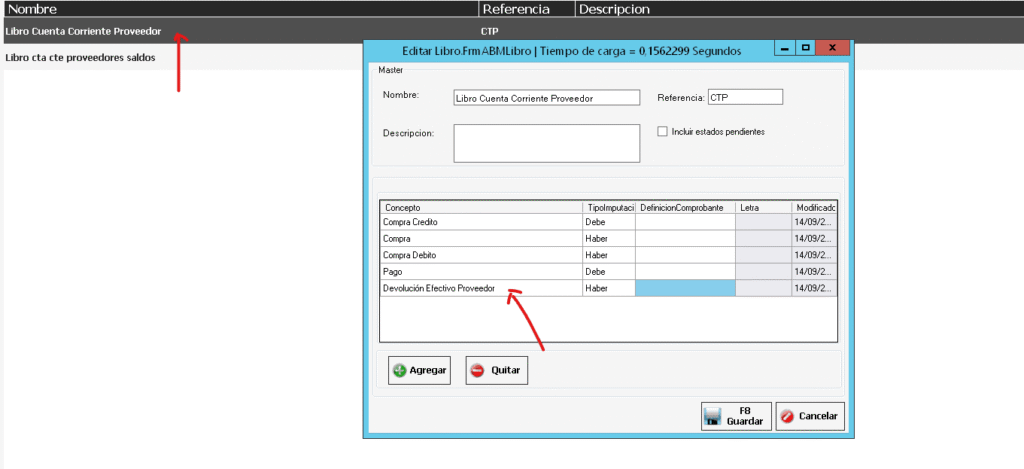Select Devolución Efectivo Proveedor concept row

(480, 288)
